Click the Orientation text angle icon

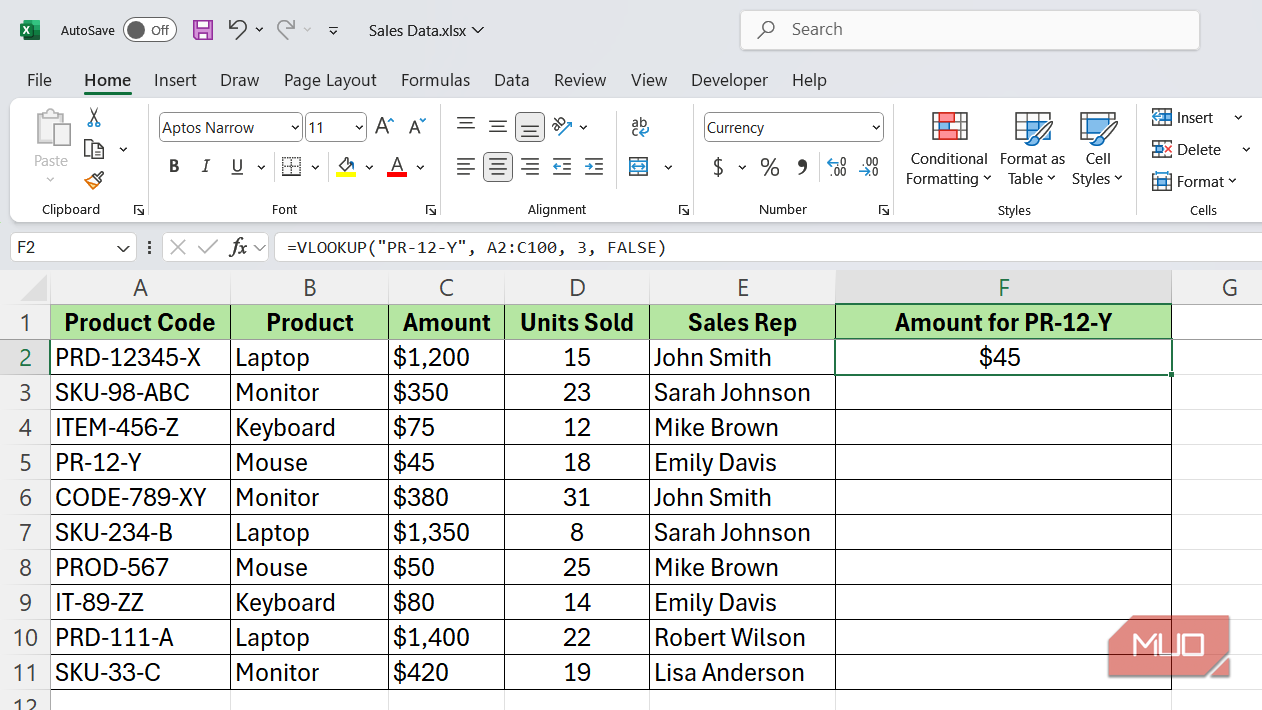pyautogui.click(x=562, y=126)
